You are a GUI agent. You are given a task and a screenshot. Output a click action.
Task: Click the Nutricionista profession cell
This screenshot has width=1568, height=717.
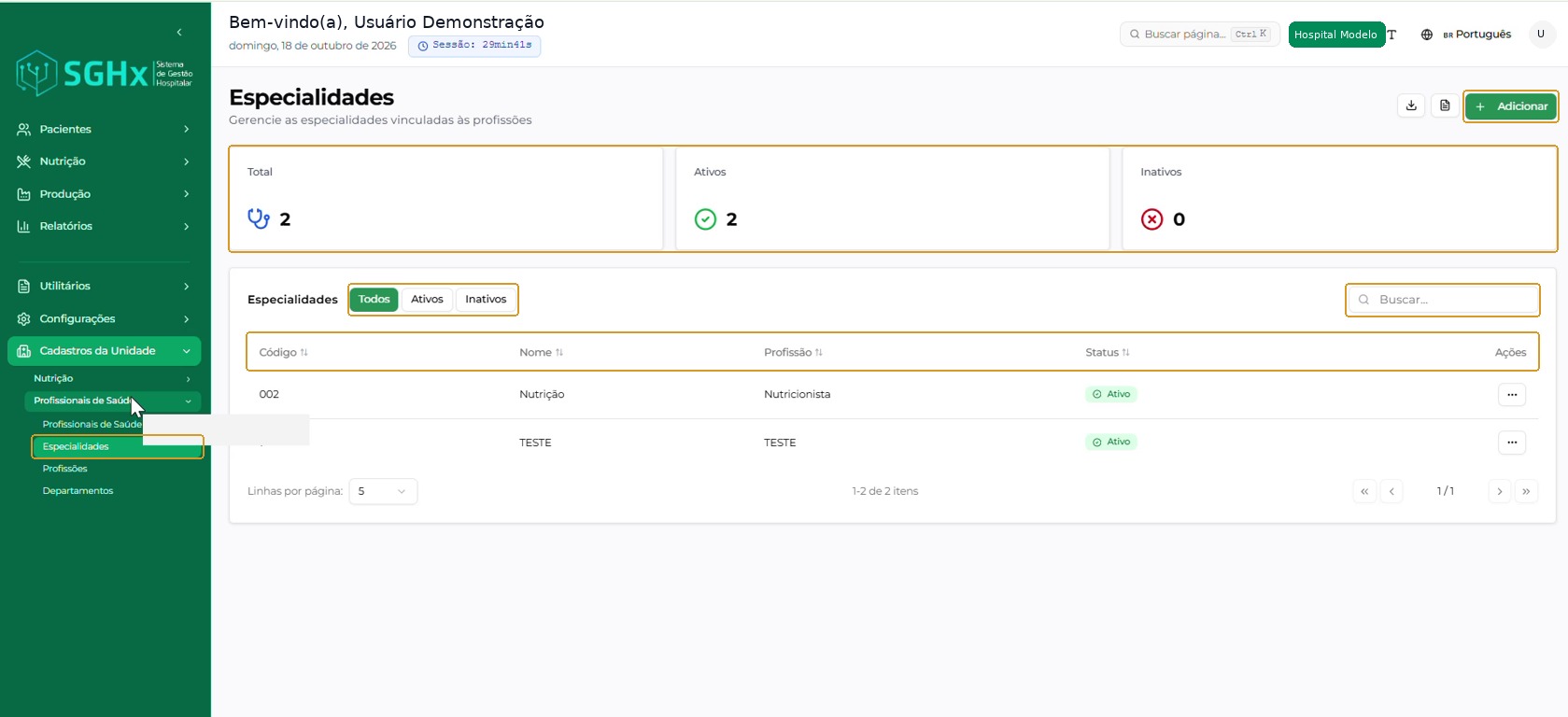(x=797, y=395)
